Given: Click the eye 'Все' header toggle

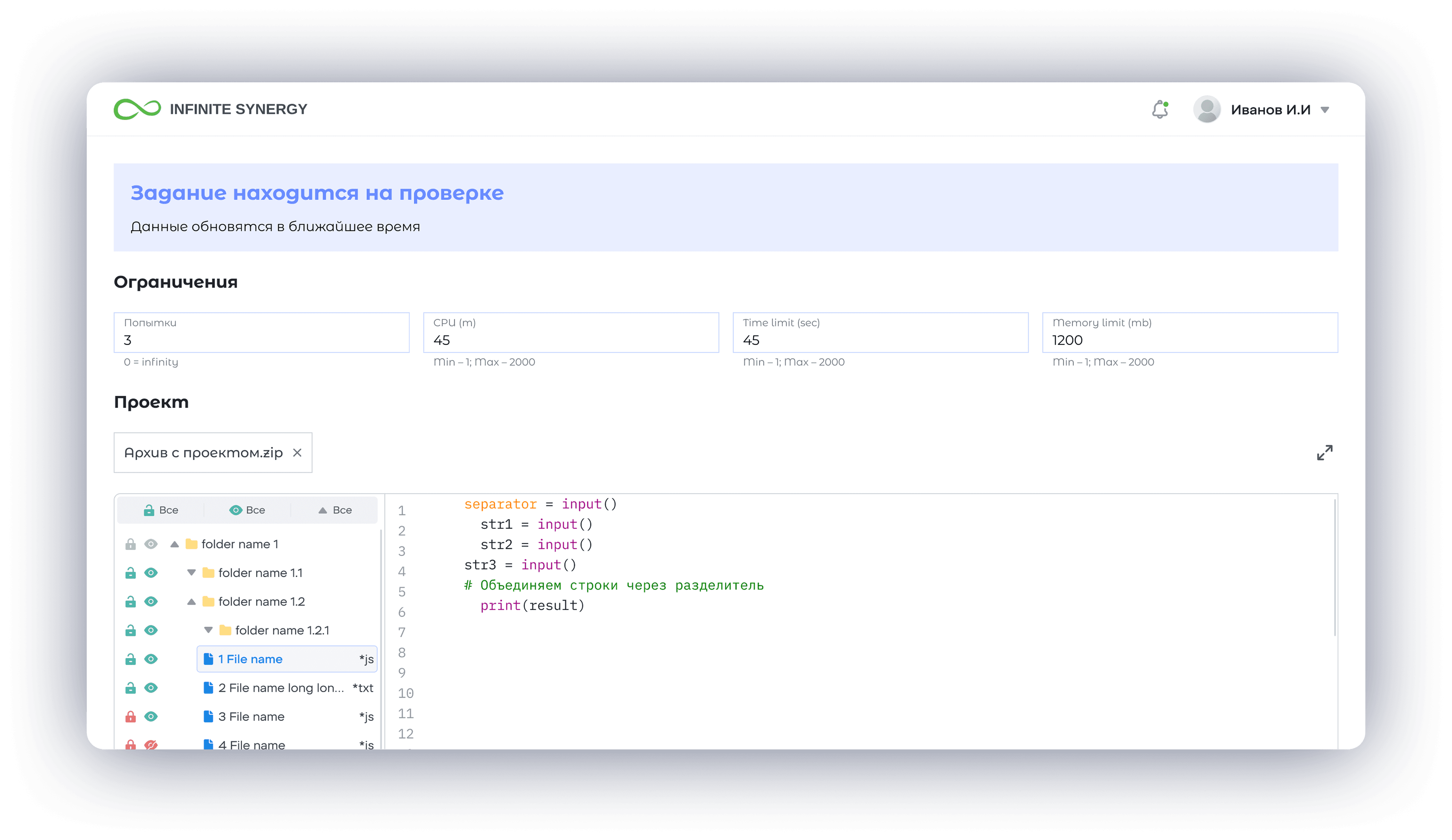Looking at the screenshot, I should (247, 510).
